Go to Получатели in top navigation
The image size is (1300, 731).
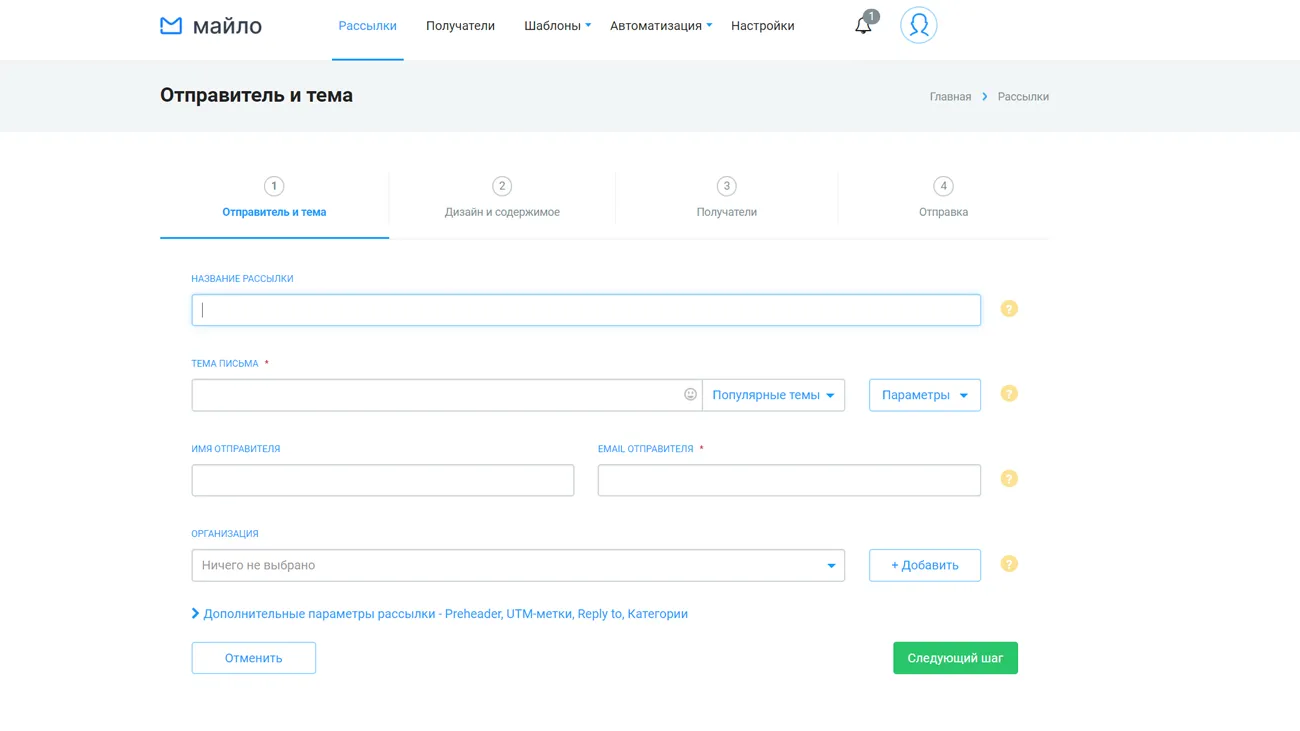(x=460, y=26)
